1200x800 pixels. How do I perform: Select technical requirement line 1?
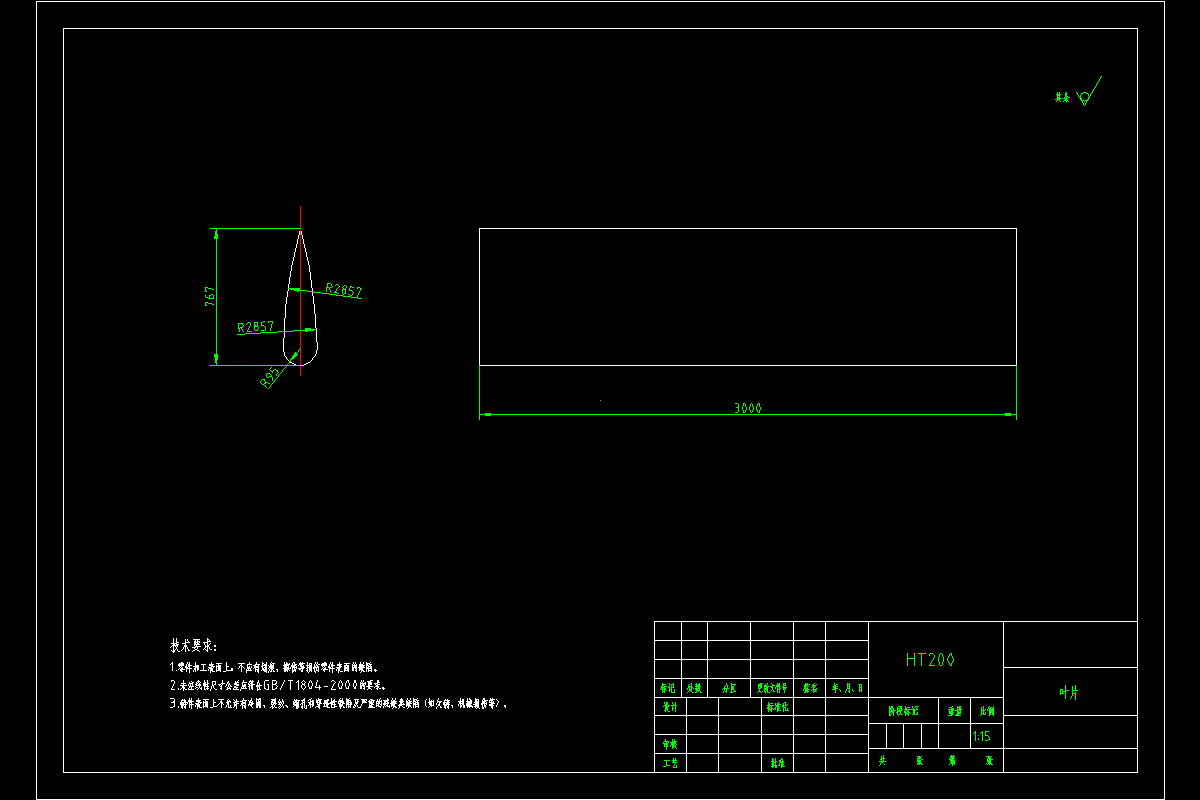274,667
